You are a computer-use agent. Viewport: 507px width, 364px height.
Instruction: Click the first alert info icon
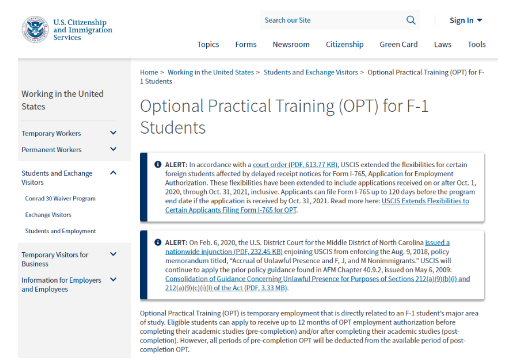(x=158, y=164)
